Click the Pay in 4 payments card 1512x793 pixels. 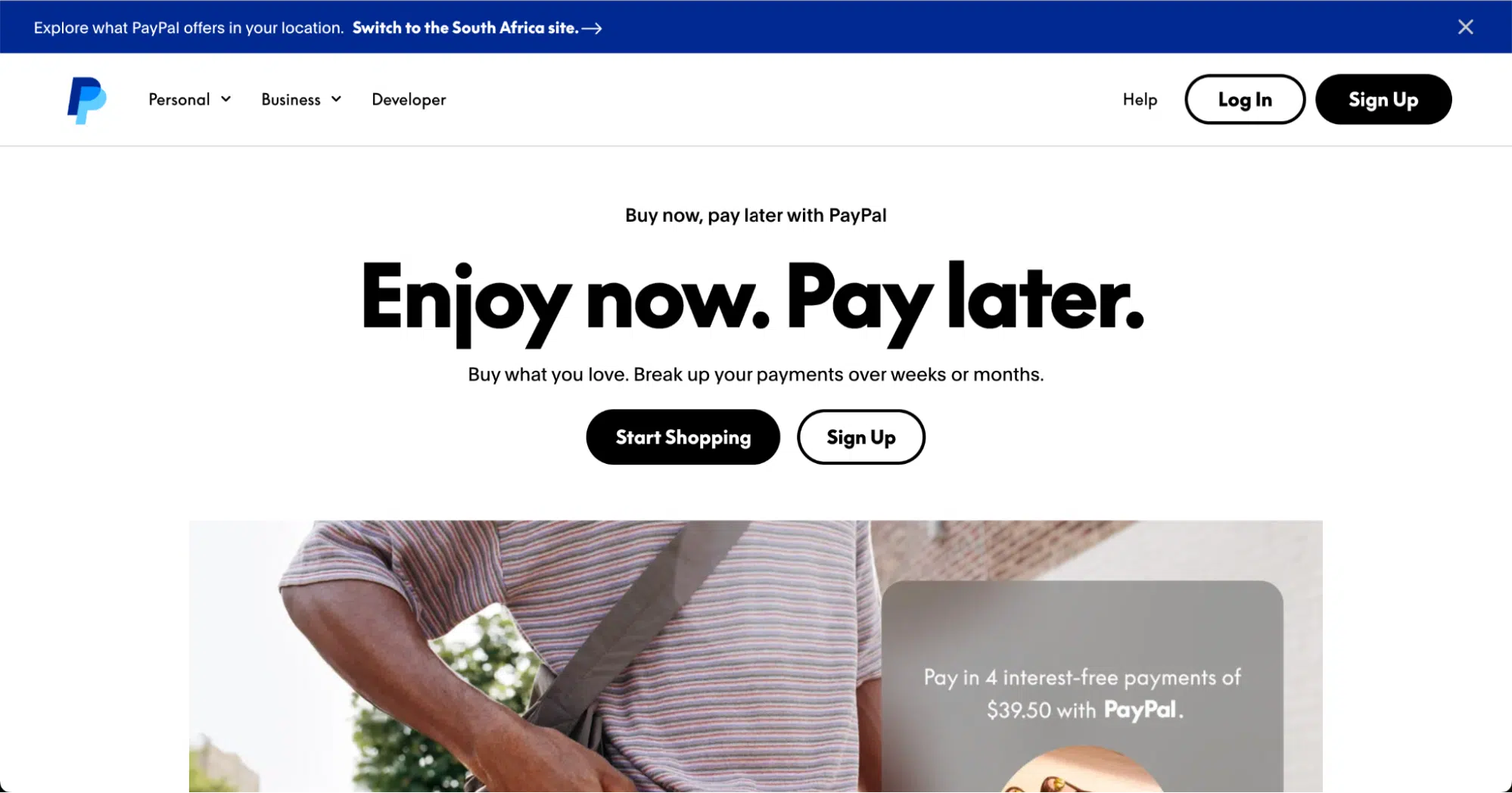[x=1082, y=686]
